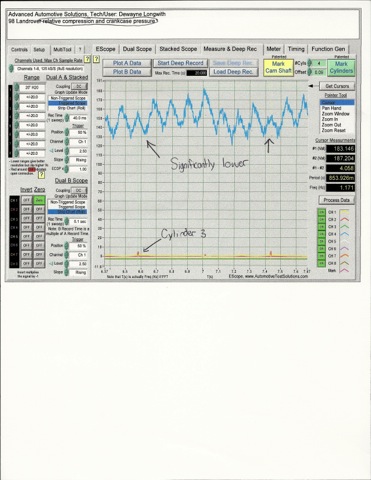Open Dual B Coupling DC selector
This screenshot has width=371, height=480.
click(79, 190)
